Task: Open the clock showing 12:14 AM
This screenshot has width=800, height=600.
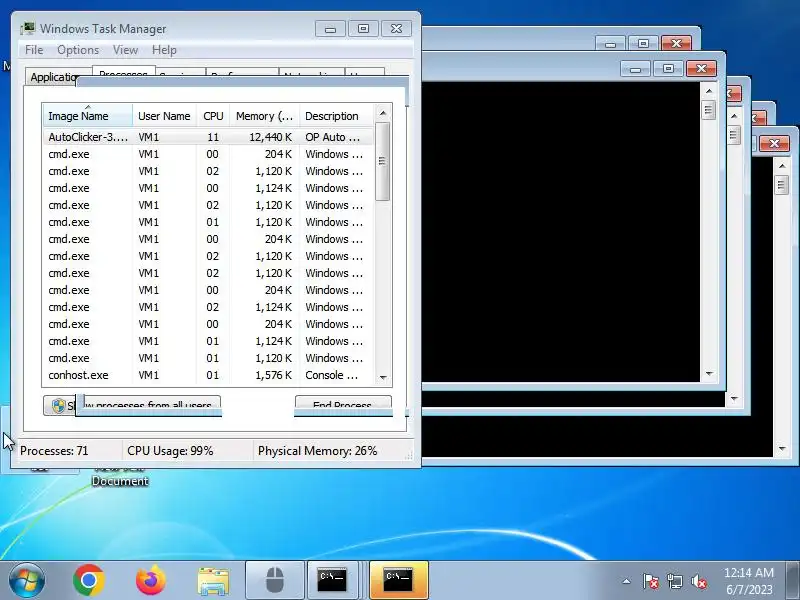Action: pos(748,572)
